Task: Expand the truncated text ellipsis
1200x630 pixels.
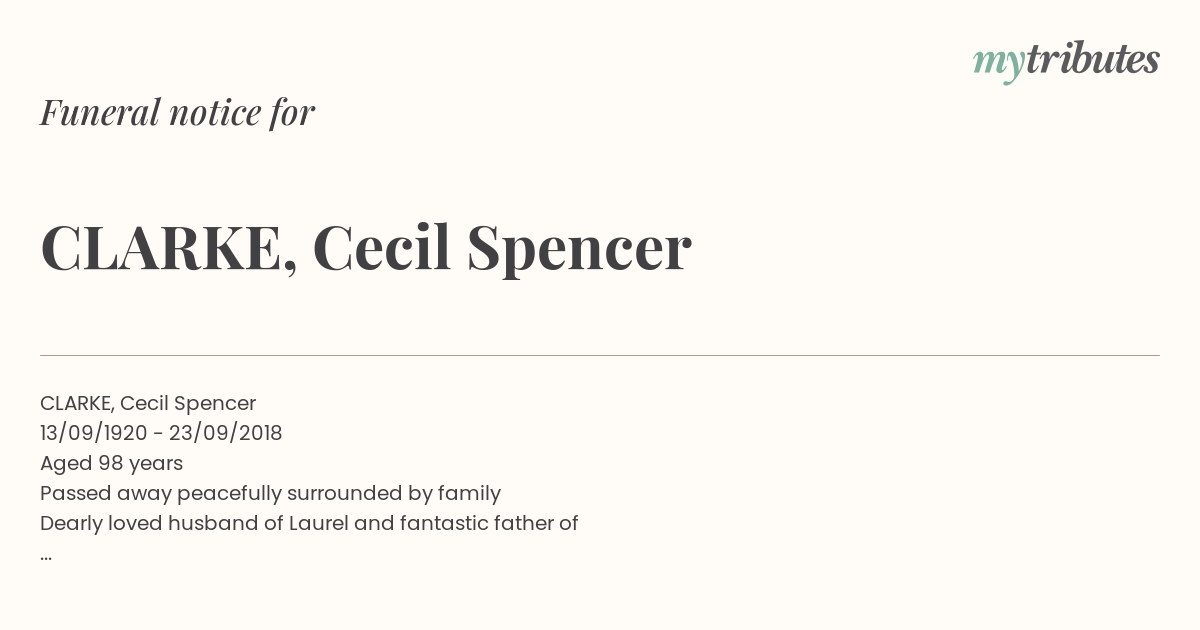Action: (46, 557)
